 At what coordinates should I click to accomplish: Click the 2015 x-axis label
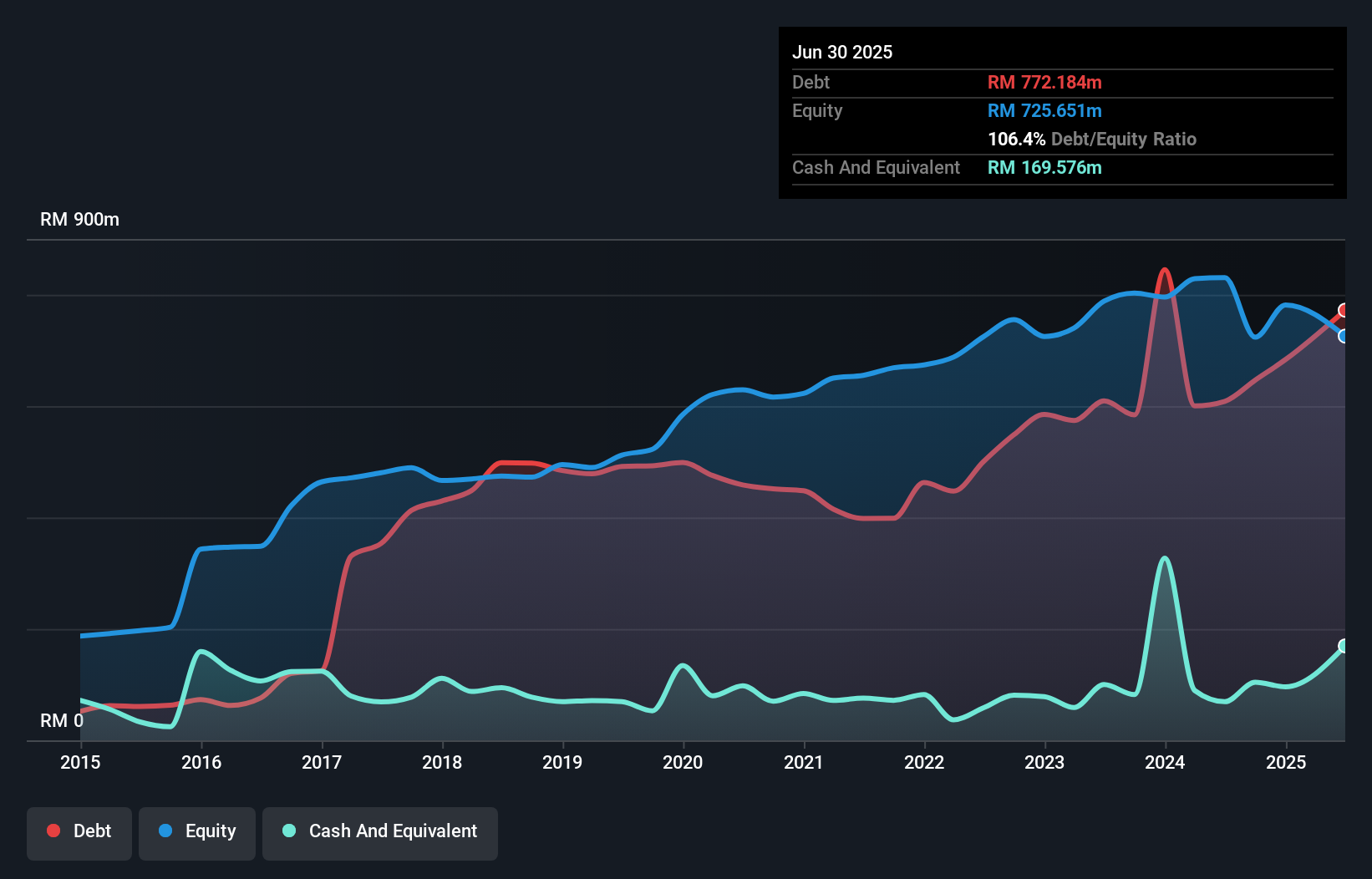[80, 762]
